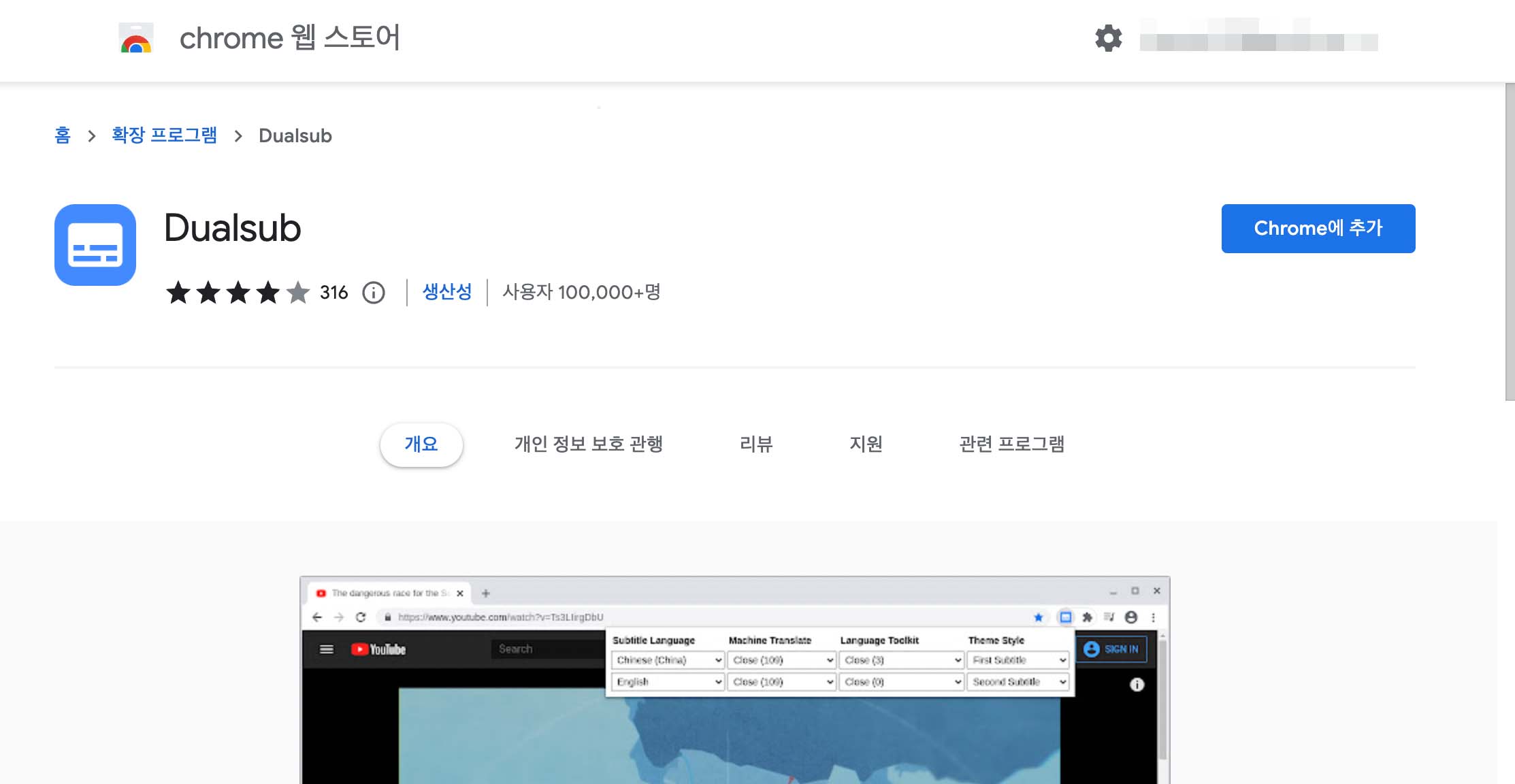Click the Dualsub extension title heading
Screen dimensions: 1515x784
pos(233,228)
